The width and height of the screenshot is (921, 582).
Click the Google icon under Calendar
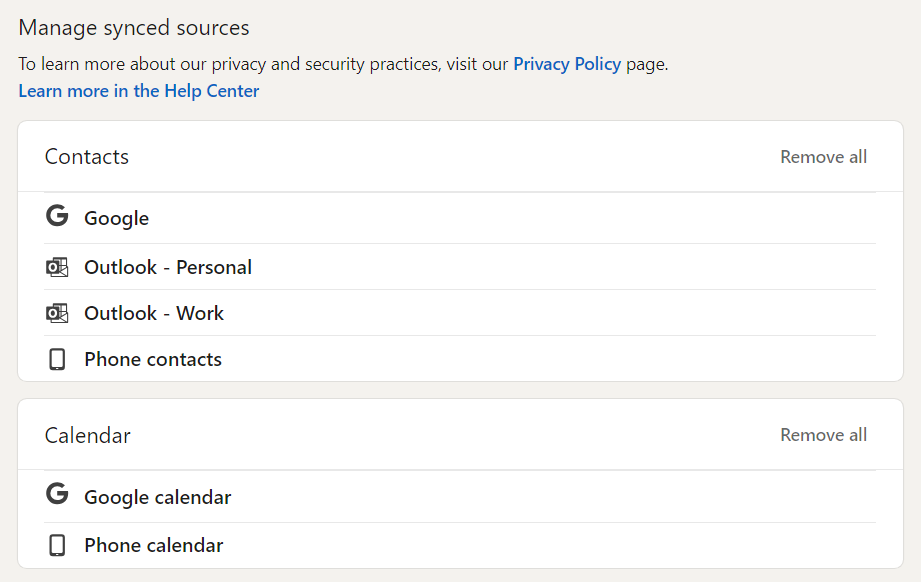point(57,496)
